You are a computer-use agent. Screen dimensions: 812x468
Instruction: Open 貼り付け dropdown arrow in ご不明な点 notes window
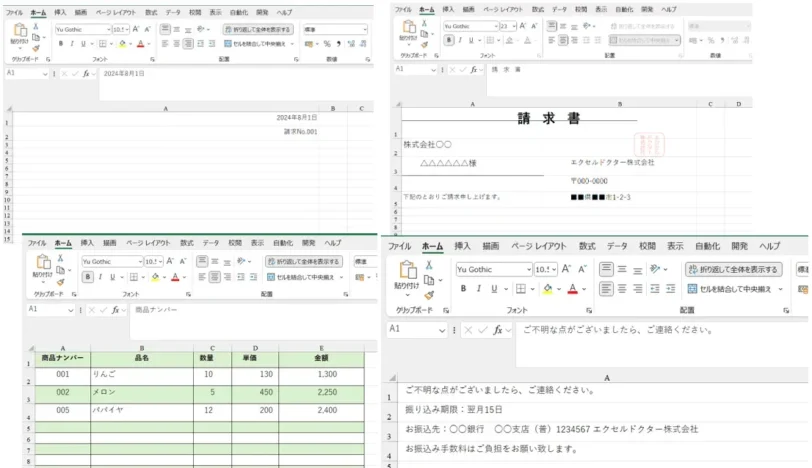pos(408,295)
